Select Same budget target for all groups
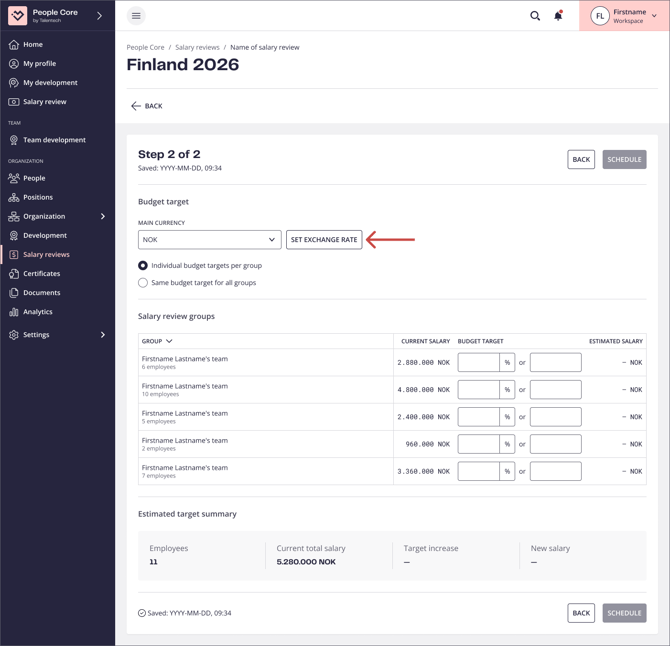The width and height of the screenshot is (670, 646). [x=143, y=283]
